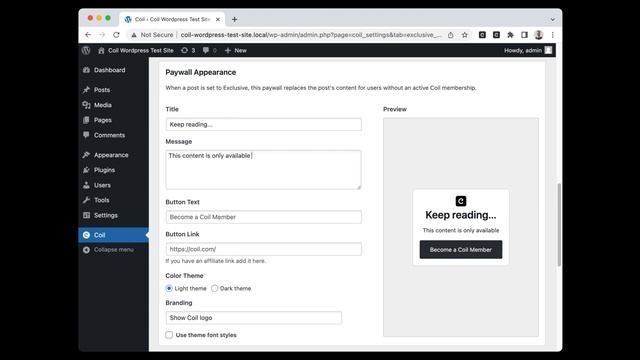This screenshot has width=640, height=360.
Task: Toggle the browser side panel icon
Action: click(x=524, y=35)
